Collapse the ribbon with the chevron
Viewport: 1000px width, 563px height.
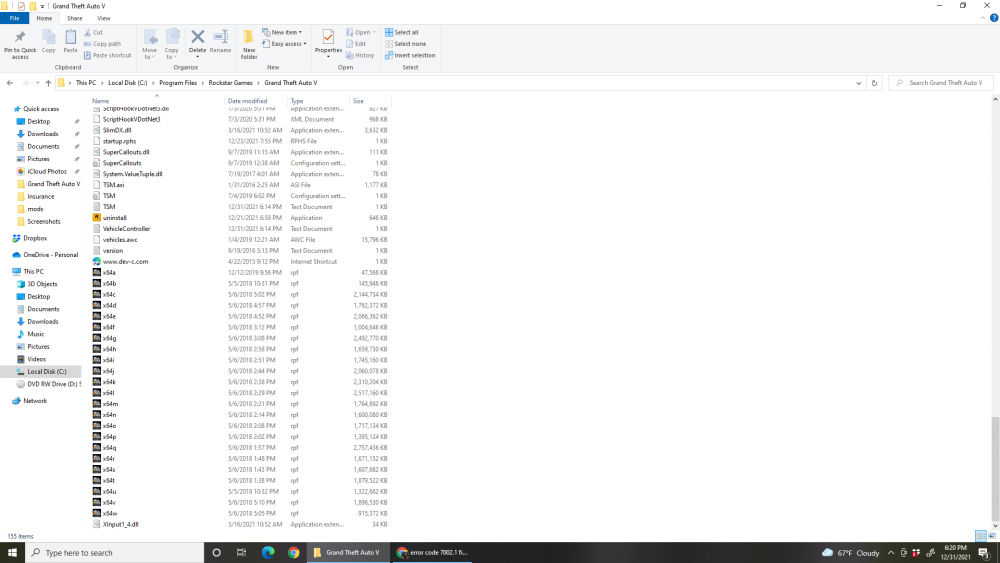point(983,18)
